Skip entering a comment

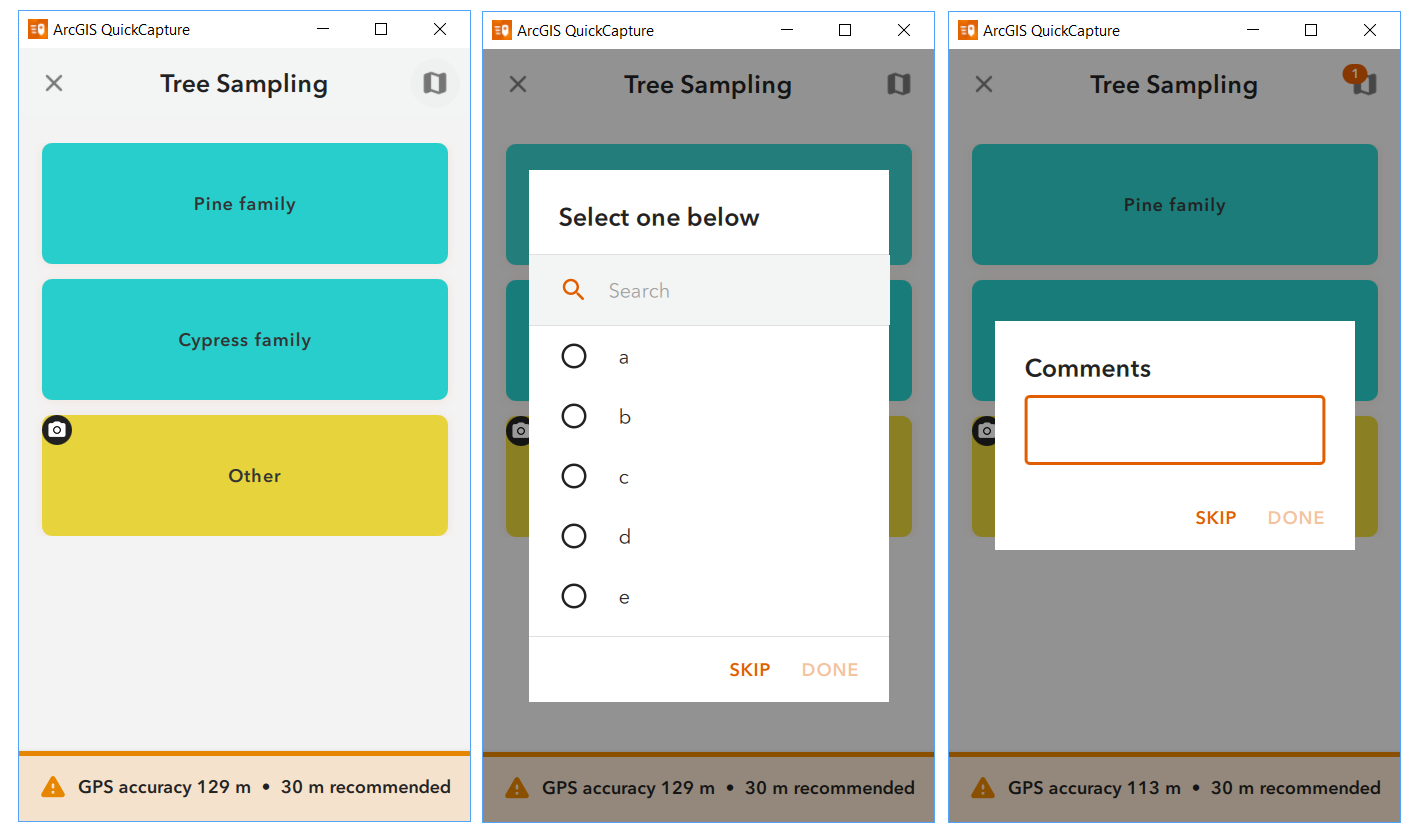pos(1216,517)
